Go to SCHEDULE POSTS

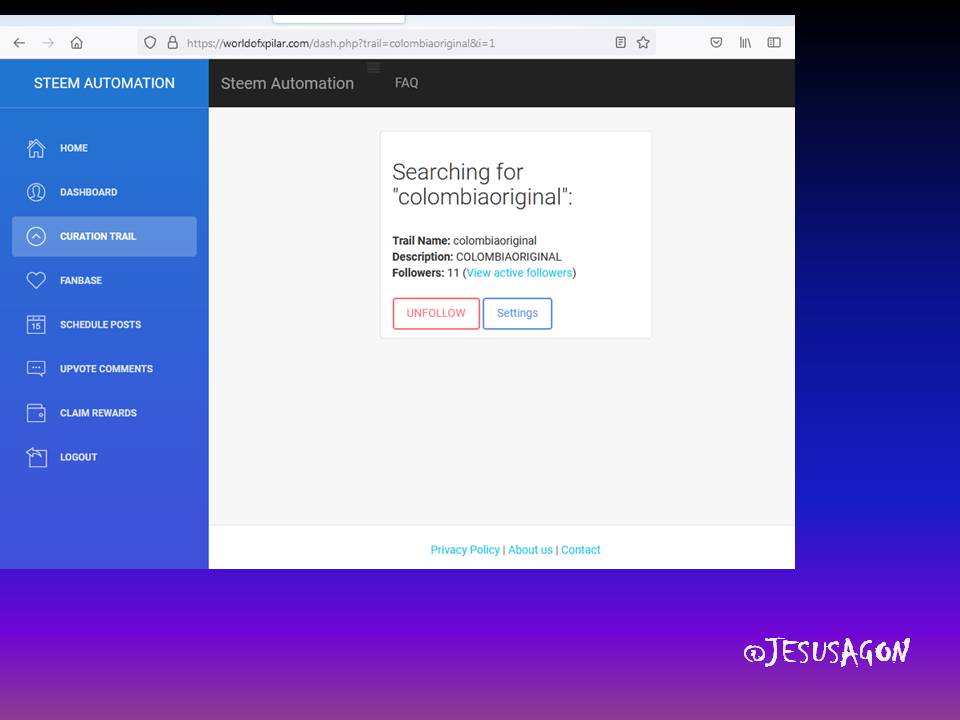coord(104,324)
